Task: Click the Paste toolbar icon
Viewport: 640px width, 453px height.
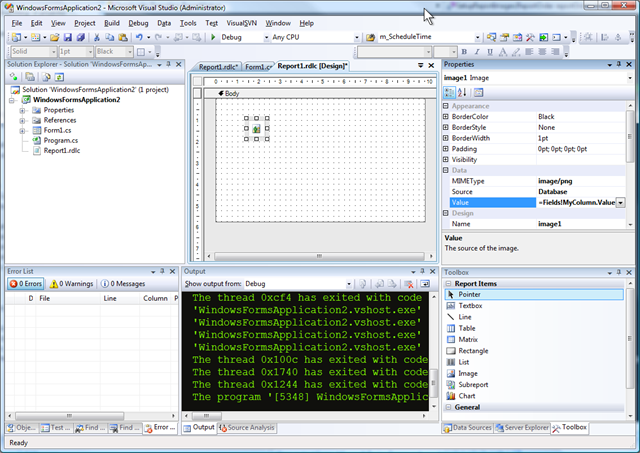Action: tap(122, 38)
